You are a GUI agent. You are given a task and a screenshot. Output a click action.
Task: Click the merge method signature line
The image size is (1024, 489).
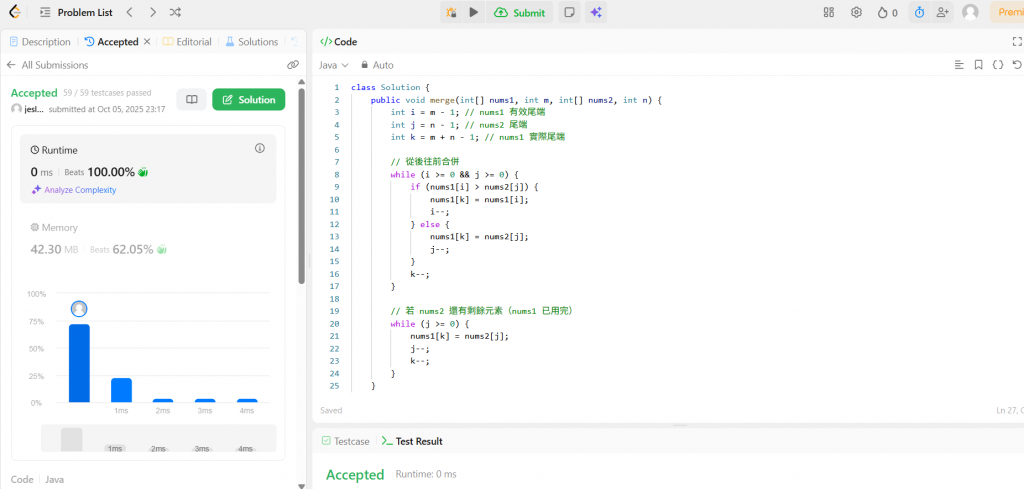[x=517, y=100]
